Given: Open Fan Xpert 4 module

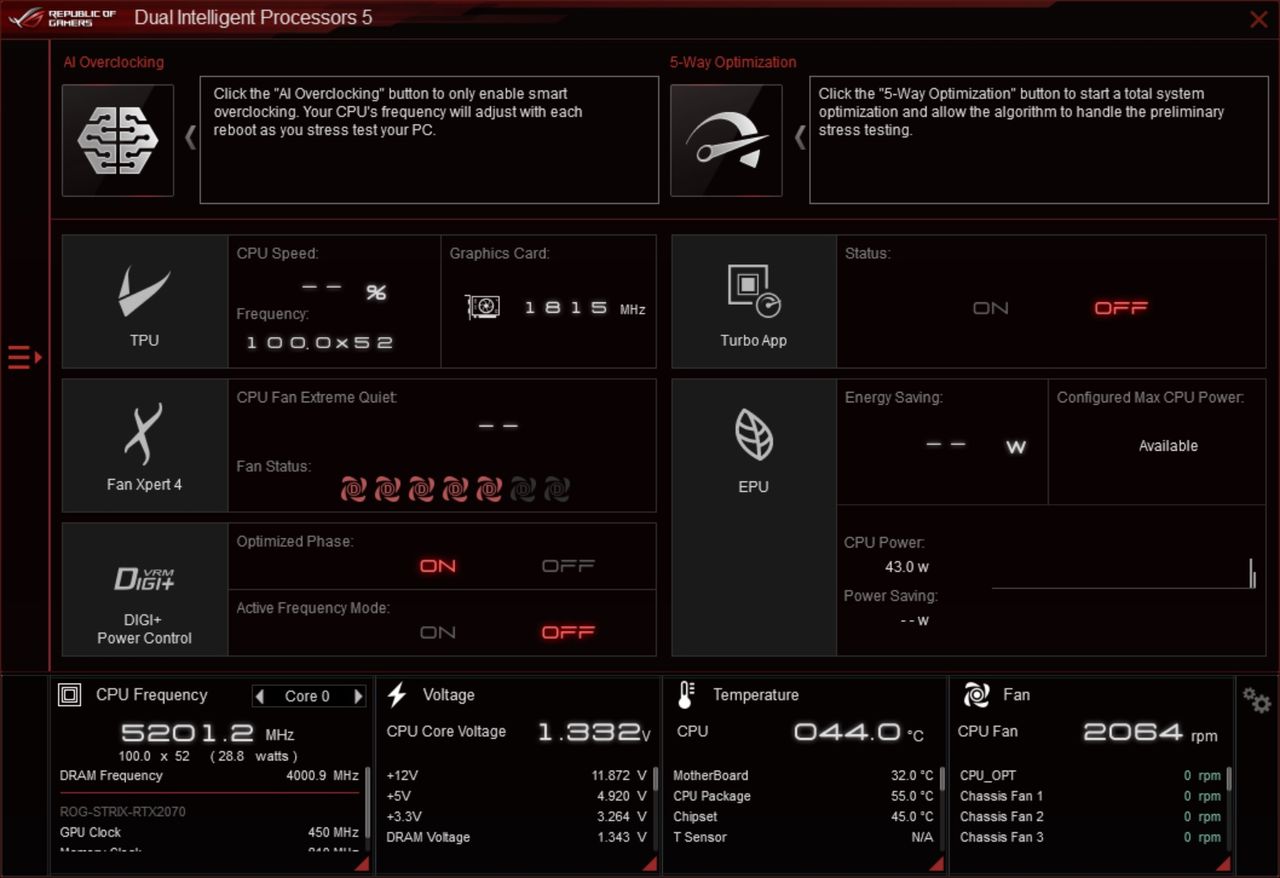Looking at the screenshot, I should pos(145,446).
